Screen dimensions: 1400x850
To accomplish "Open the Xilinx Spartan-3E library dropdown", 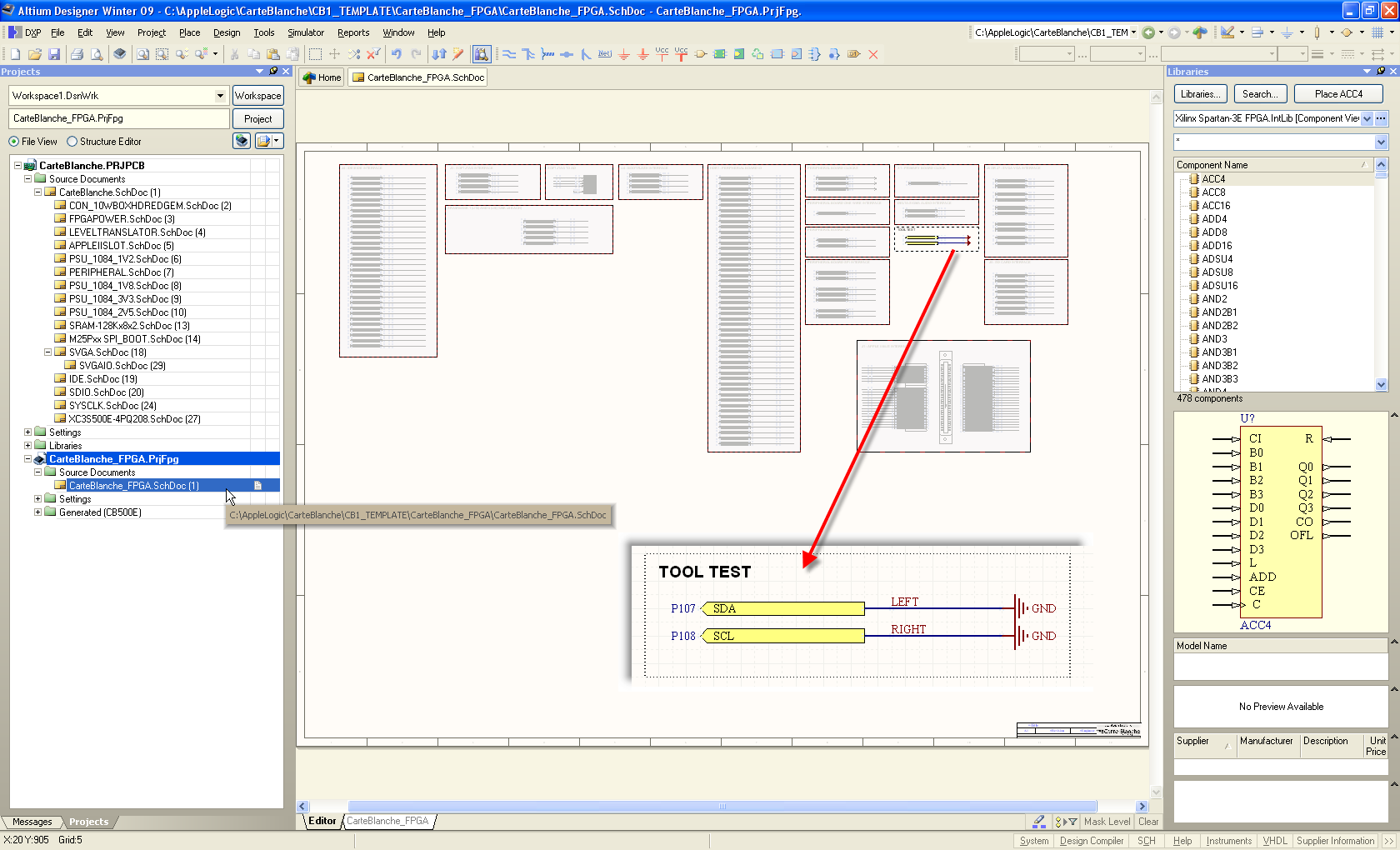I will tap(1367, 118).
